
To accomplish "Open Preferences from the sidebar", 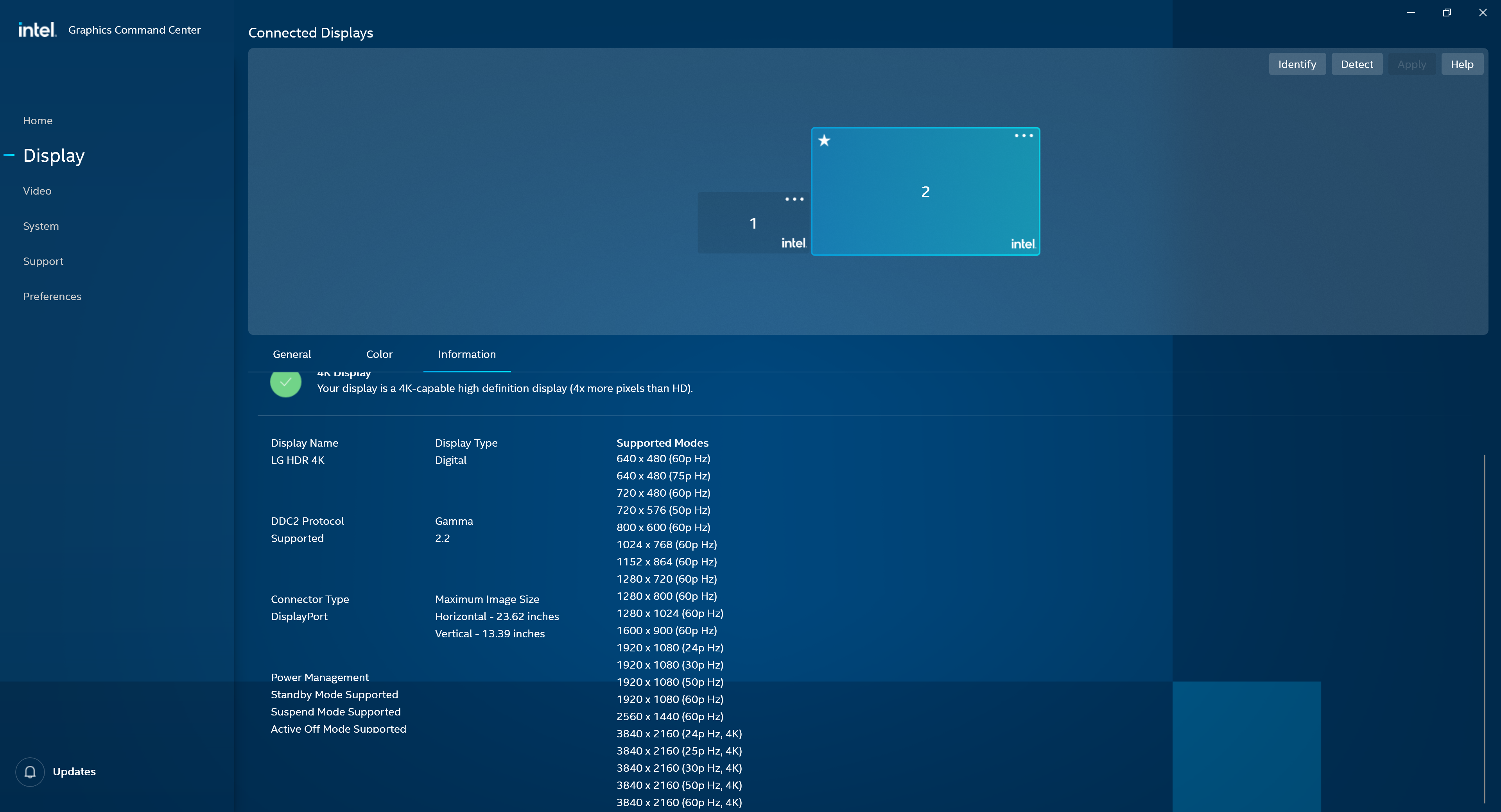I will 52,297.
